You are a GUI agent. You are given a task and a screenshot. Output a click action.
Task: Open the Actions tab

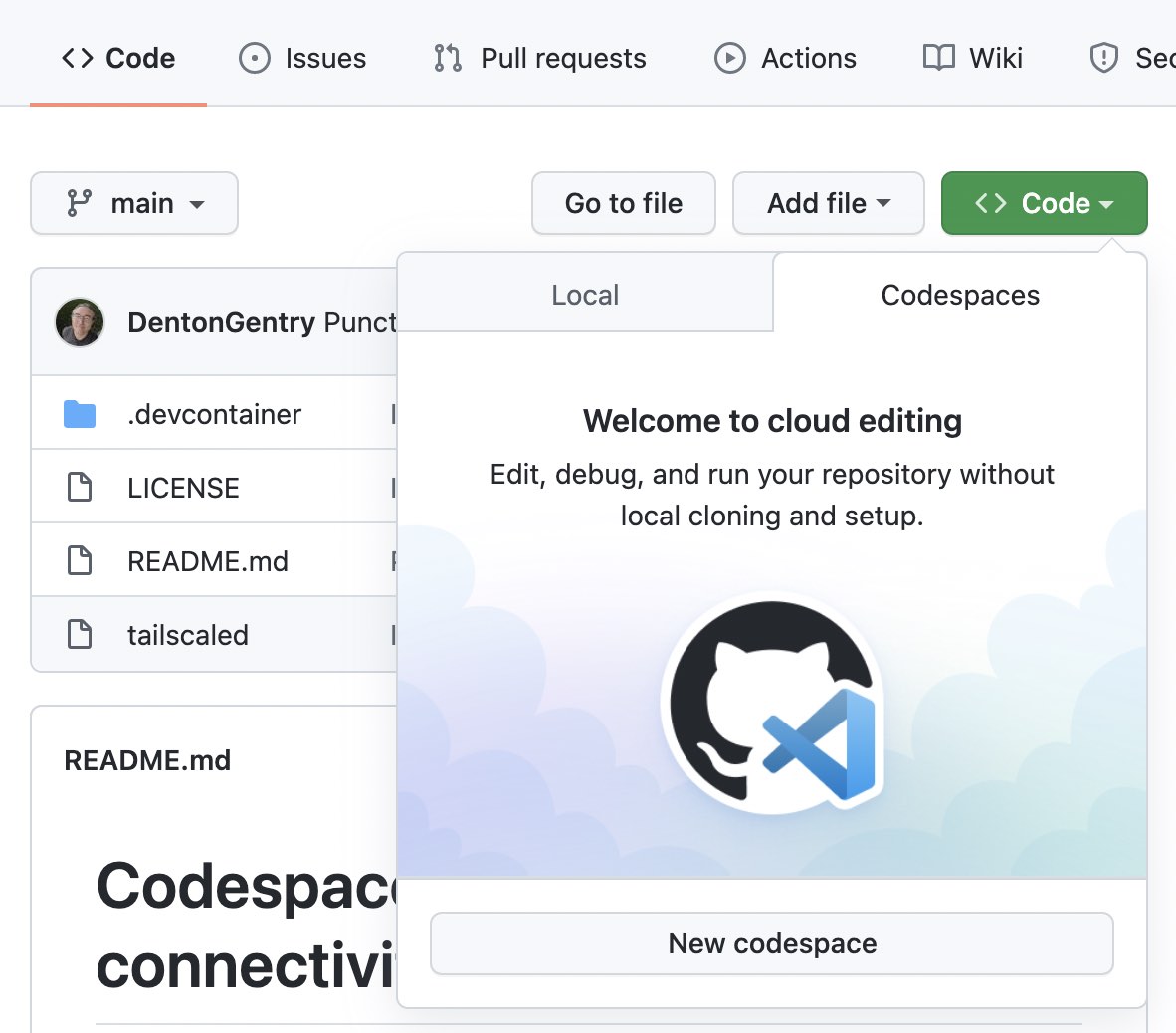[x=785, y=58]
